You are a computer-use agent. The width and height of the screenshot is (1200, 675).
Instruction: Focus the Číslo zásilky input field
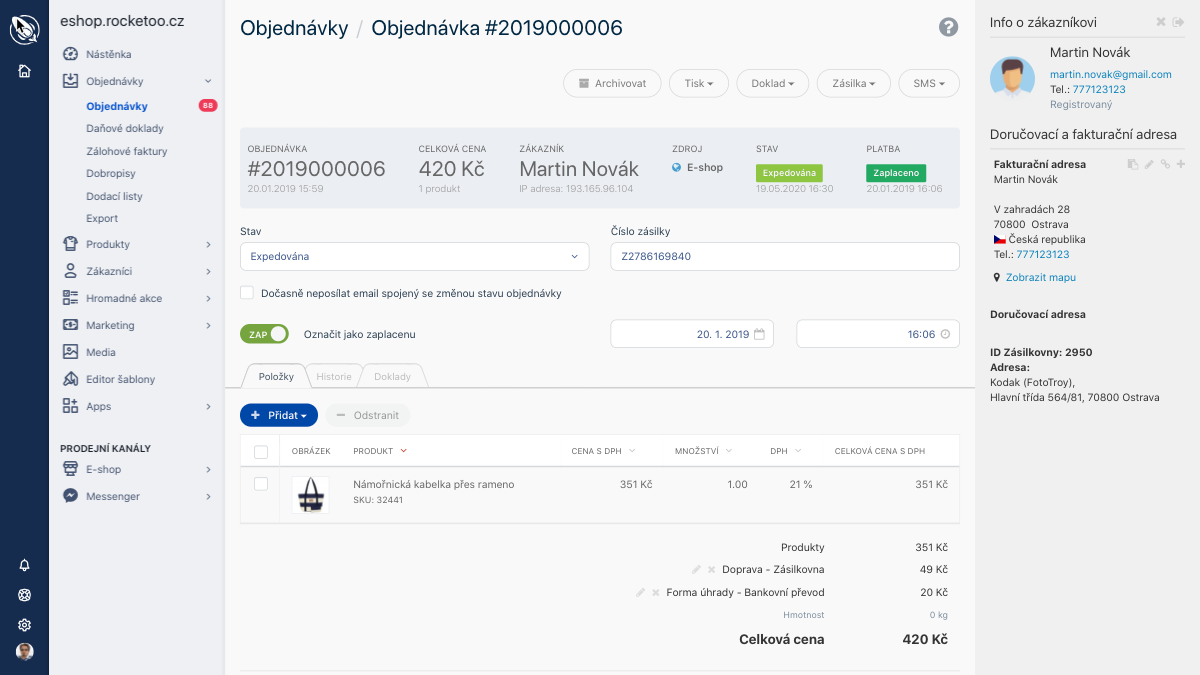click(785, 256)
